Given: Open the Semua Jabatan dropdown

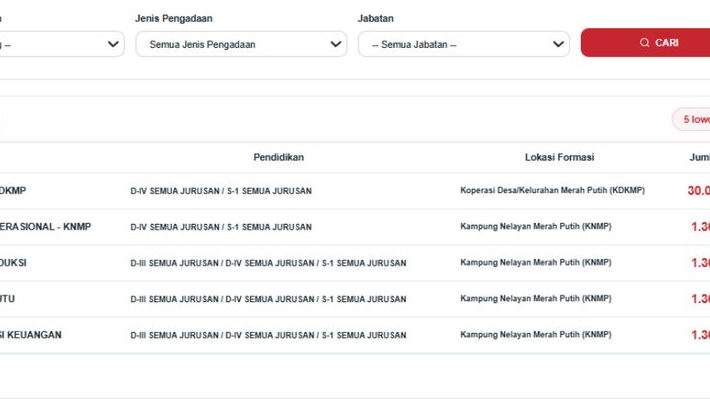Looking at the screenshot, I should point(464,44).
